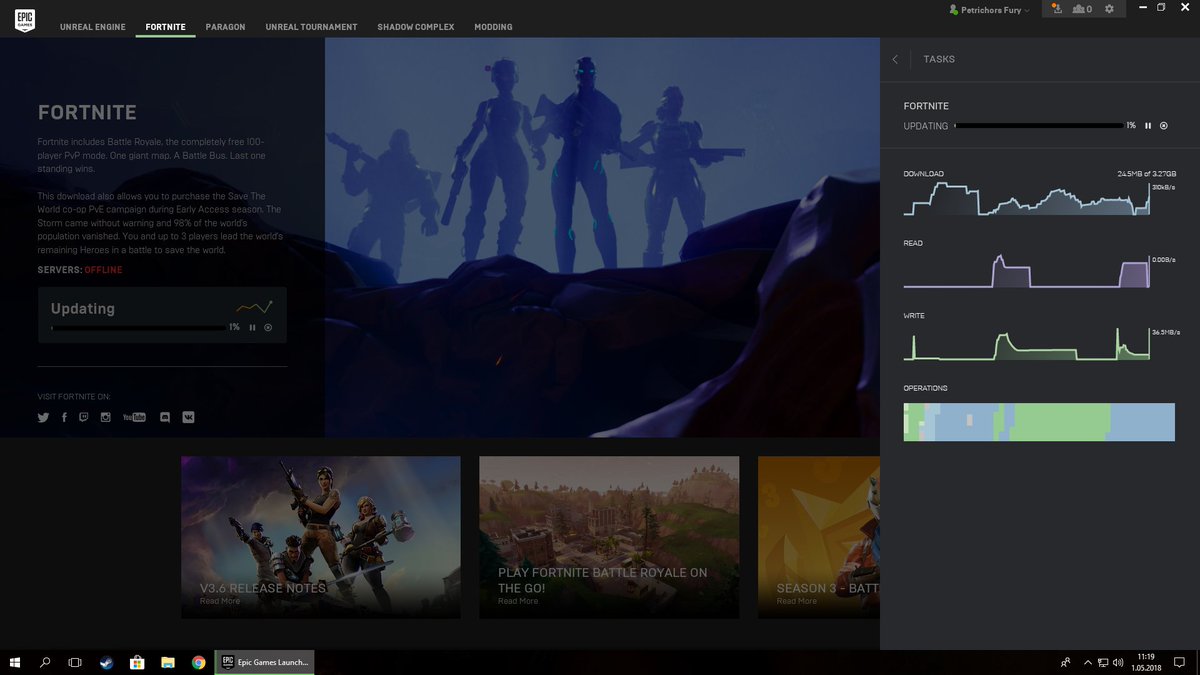Click the download speed graph icon

pos(254,307)
